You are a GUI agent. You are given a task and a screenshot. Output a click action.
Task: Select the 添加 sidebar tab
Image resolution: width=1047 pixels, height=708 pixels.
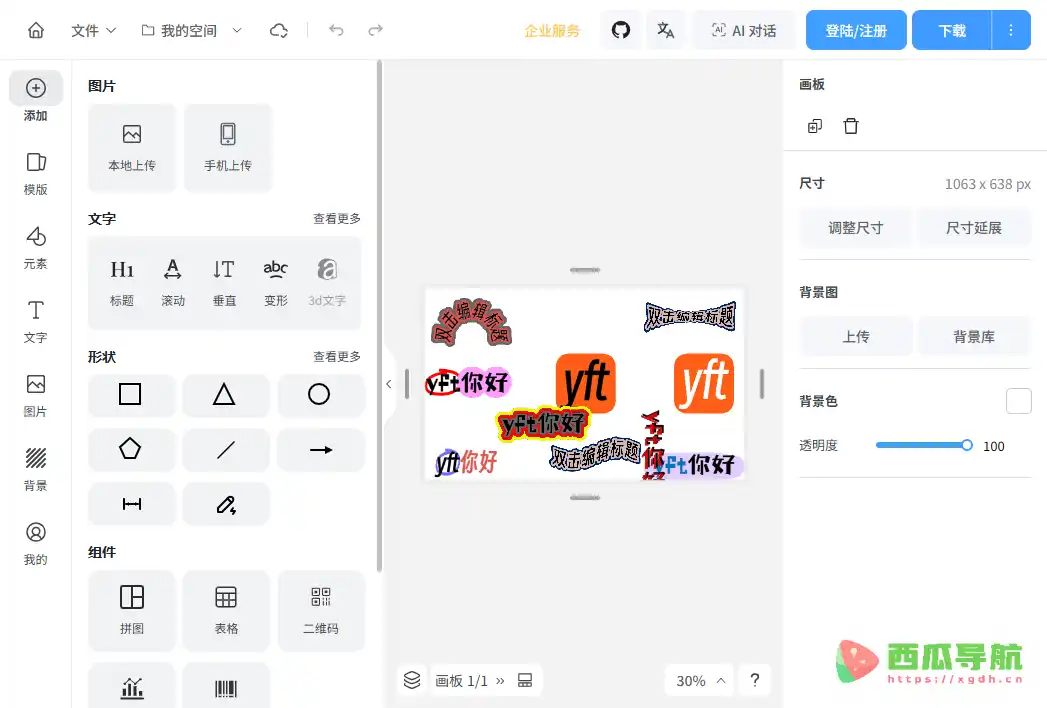pos(36,98)
